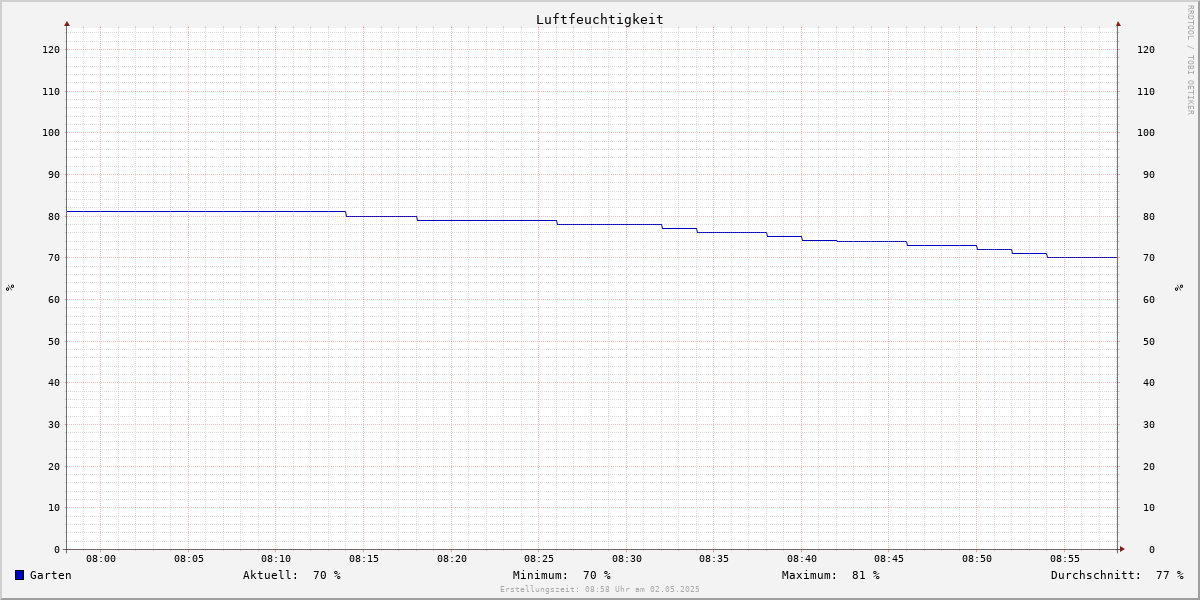Click the 100 label on the left y-axis
This screenshot has width=1200, height=600.
pos(51,132)
